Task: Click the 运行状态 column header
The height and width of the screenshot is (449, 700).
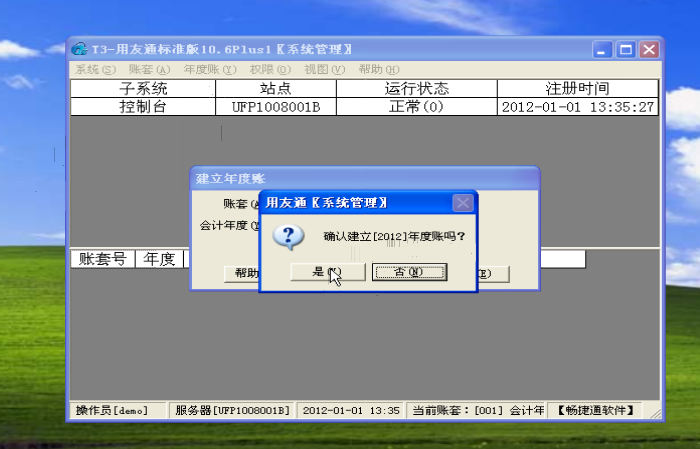Action: pos(416,88)
